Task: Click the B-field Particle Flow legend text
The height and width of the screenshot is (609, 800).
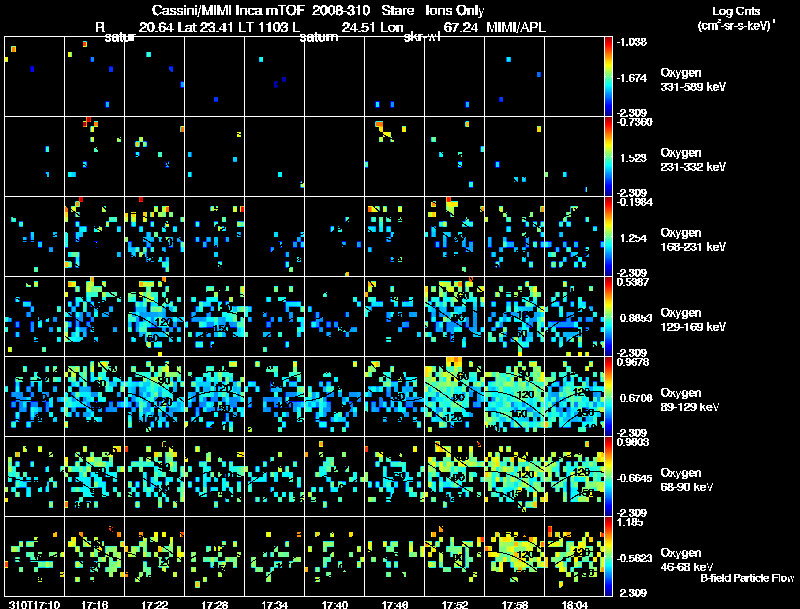Action: tap(747, 578)
